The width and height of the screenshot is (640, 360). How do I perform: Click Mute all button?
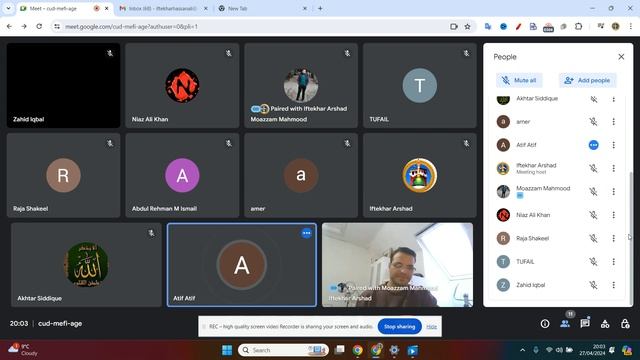(x=519, y=80)
